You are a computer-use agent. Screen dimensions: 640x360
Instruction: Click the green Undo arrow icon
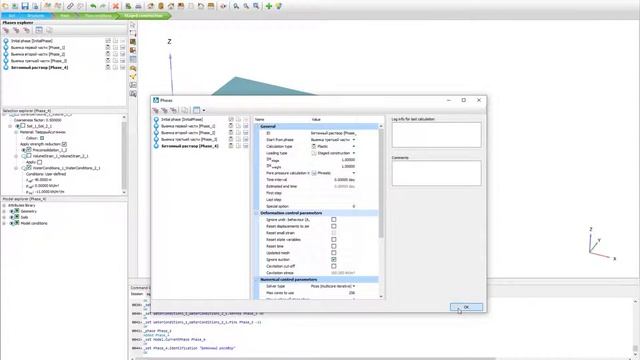click(x=93, y=6)
